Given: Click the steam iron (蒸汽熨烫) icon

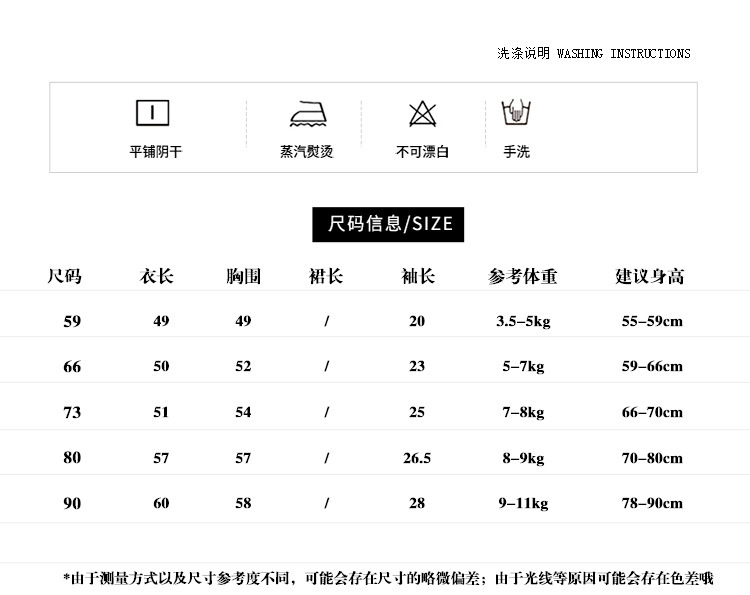Looking at the screenshot, I should pyautogui.click(x=309, y=114).
